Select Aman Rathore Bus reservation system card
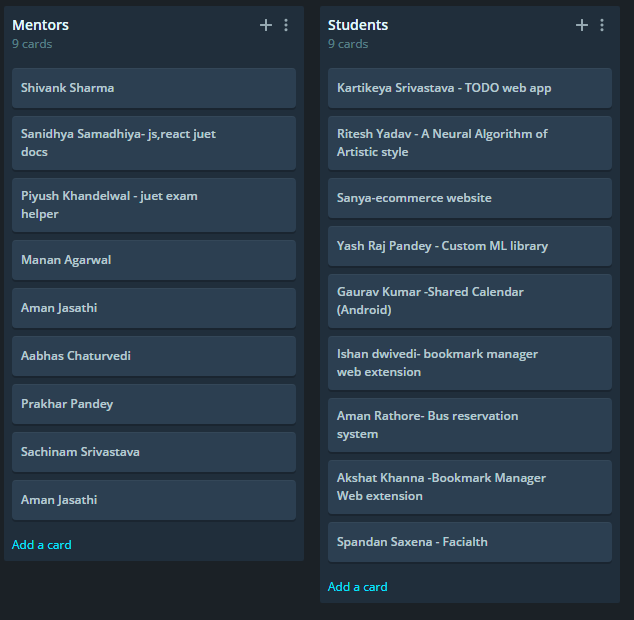The width and height of the screenshot is (634, 620). coord(470,425)
